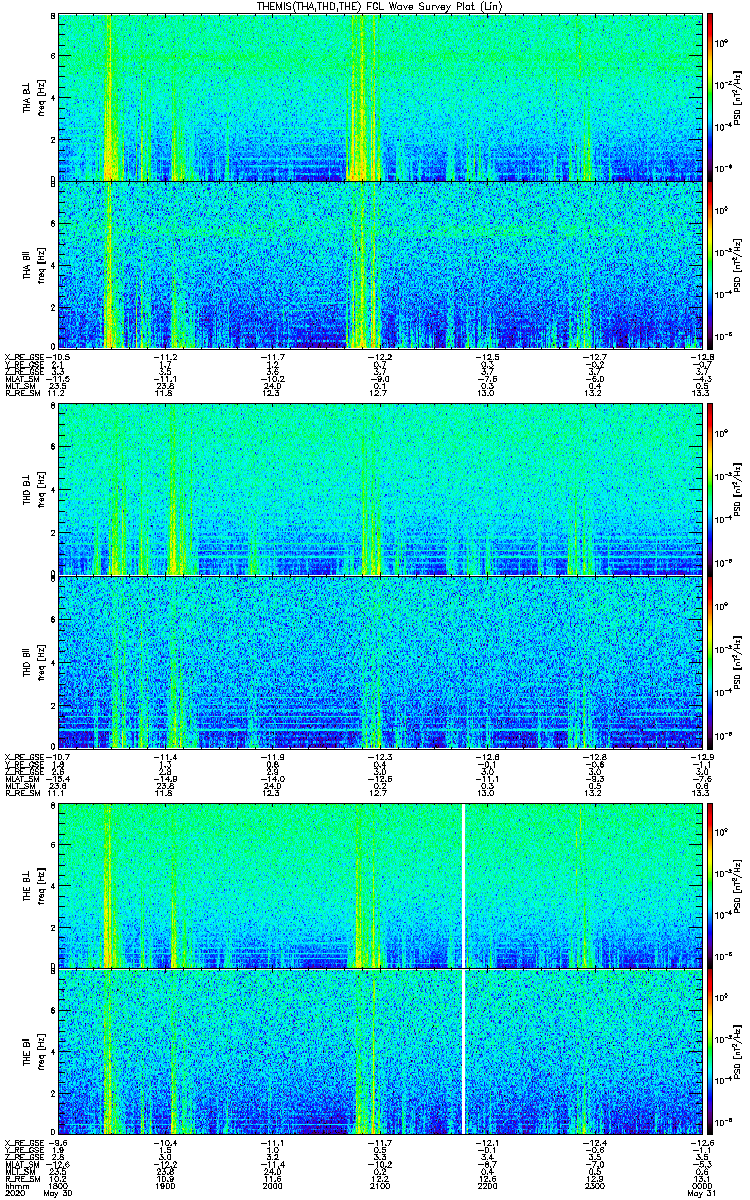Click the THA B-parallel PSD color bar
Image resolution: width=750 pixels, height=1200 pixels.
coord(710,264)
